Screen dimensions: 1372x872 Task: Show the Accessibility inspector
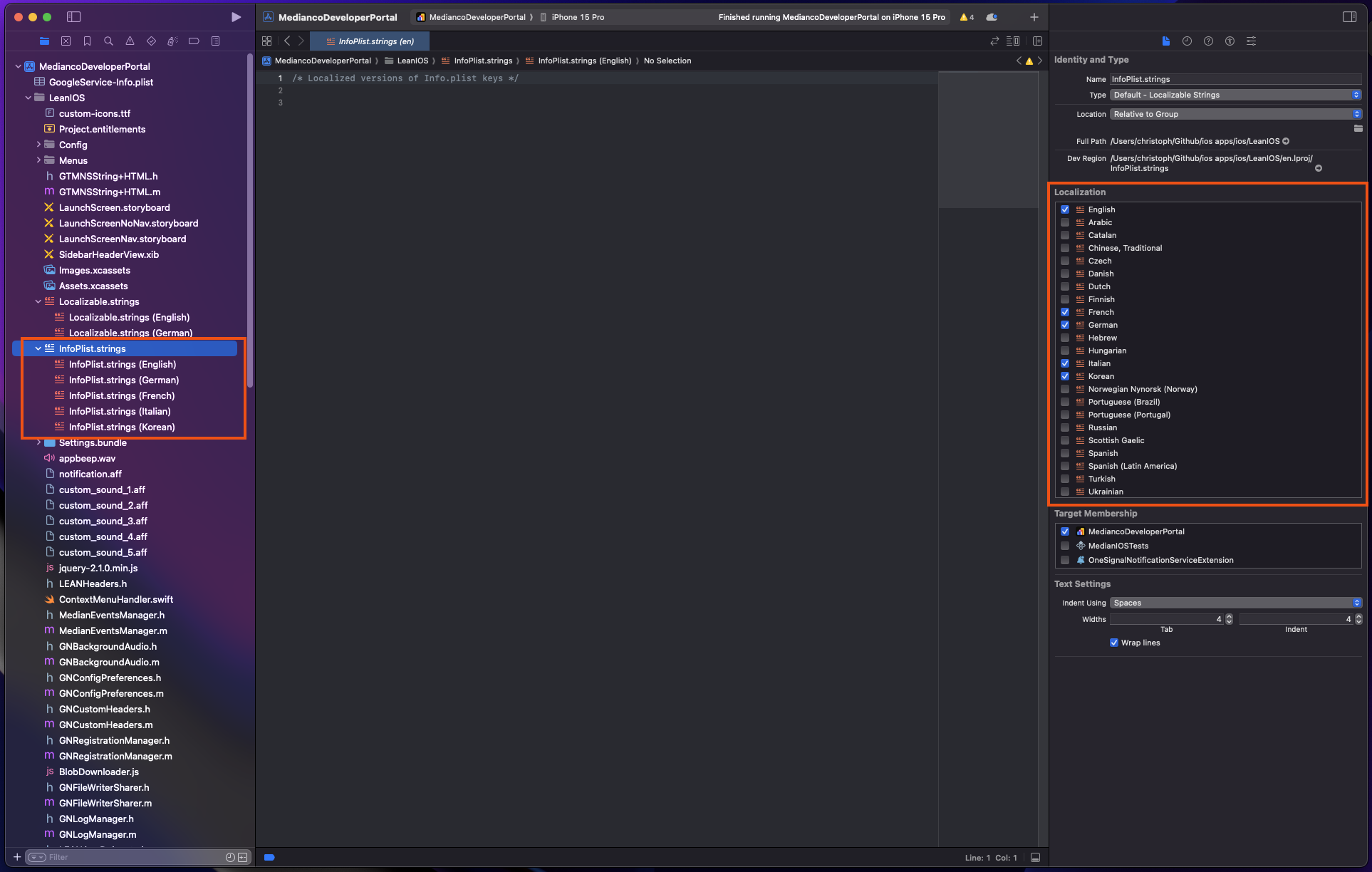tap(1230, 41)
